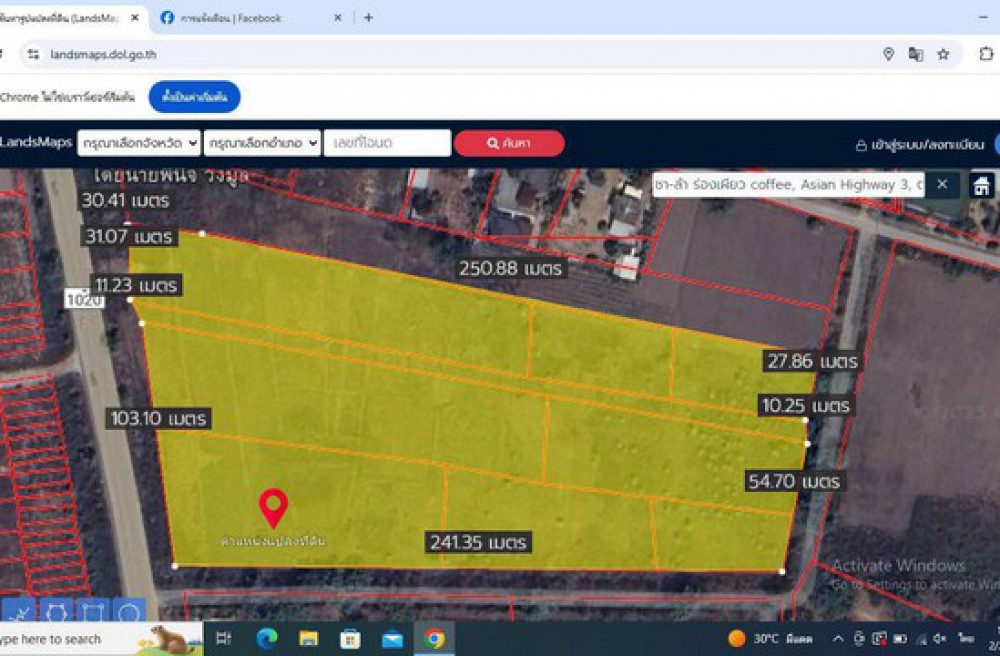This screenshot has width=1000, height=656.
Task: Click the location permission icon in address bar
Action: point(888,54)
